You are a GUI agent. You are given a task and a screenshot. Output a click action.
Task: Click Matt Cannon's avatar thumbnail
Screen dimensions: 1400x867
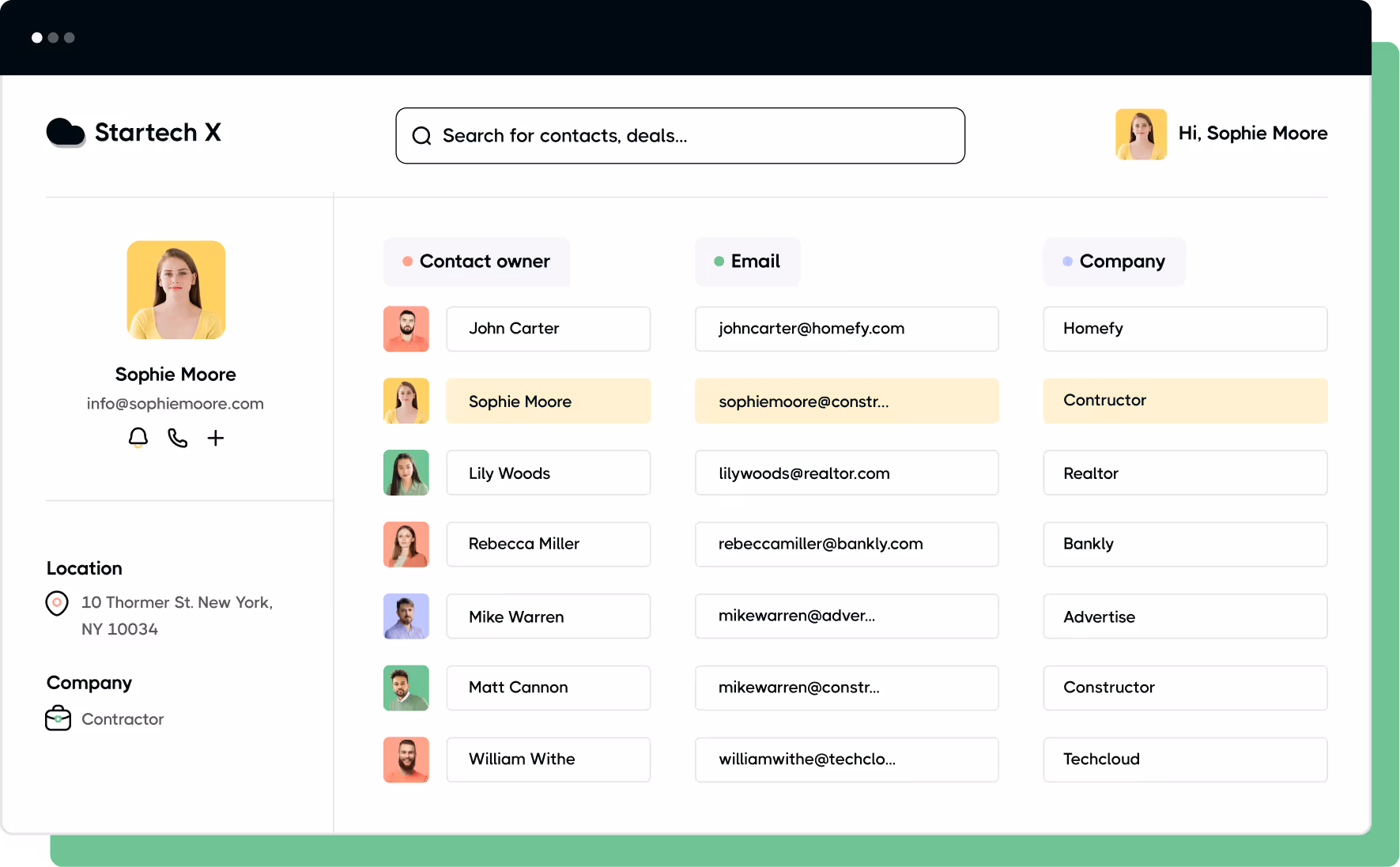click(x=406, y=688)
